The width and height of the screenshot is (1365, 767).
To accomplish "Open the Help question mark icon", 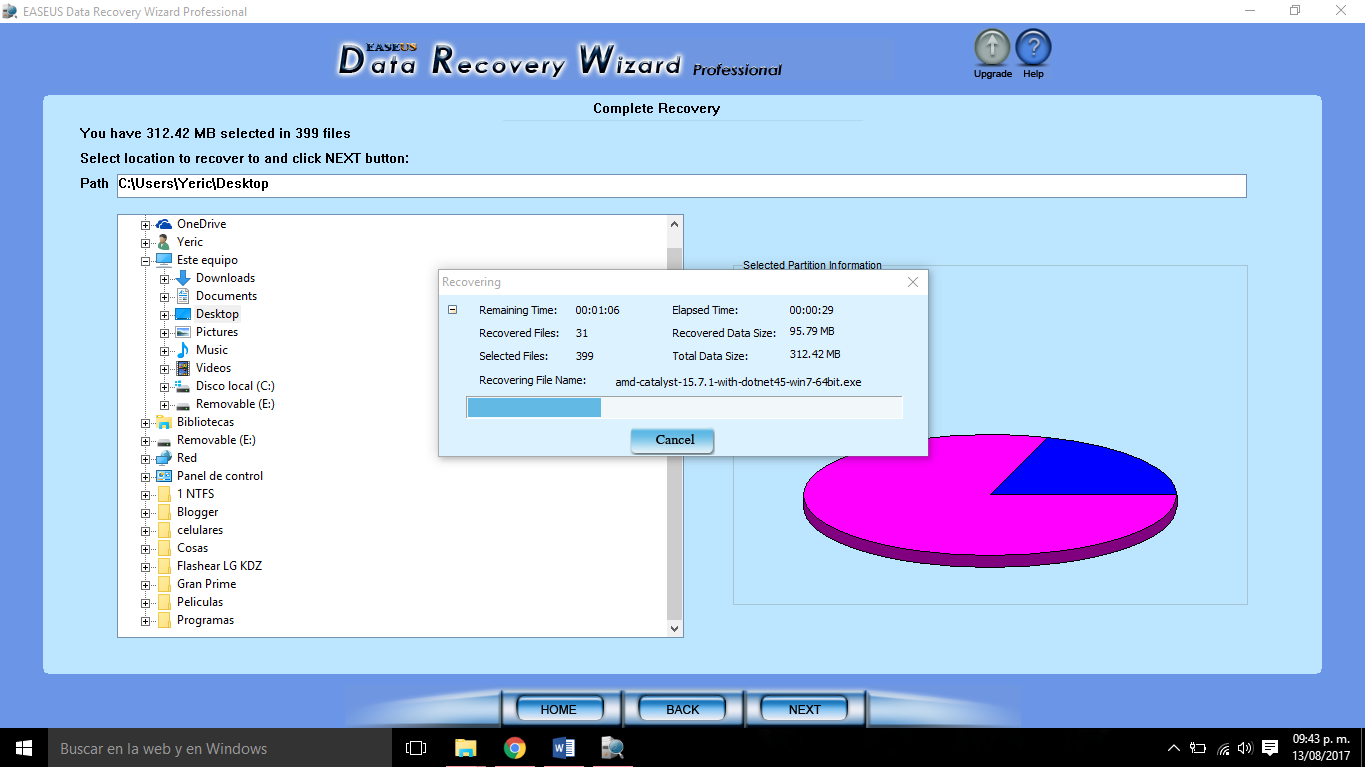I will click(1033, 47).
